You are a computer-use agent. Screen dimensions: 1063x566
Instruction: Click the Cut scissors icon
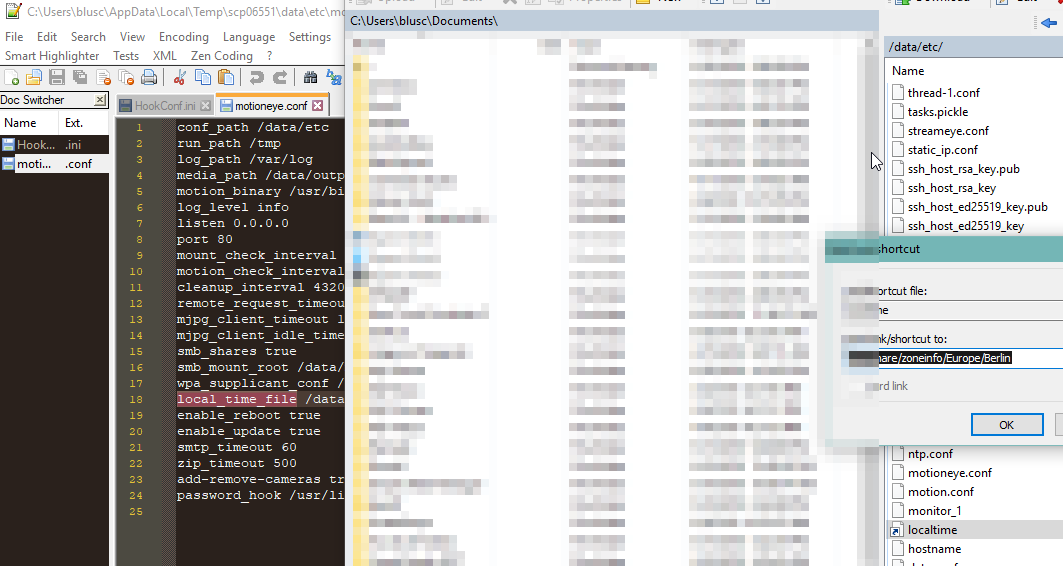180,77
